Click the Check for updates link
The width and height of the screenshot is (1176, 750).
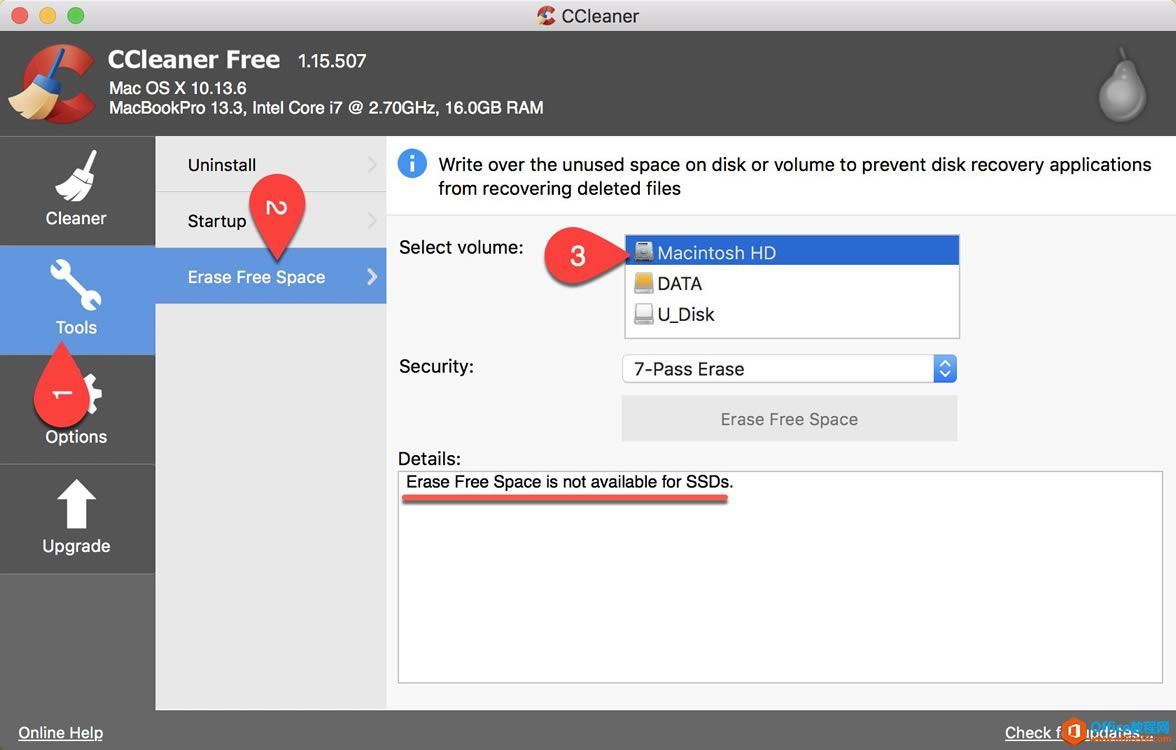click(1080, 733)
